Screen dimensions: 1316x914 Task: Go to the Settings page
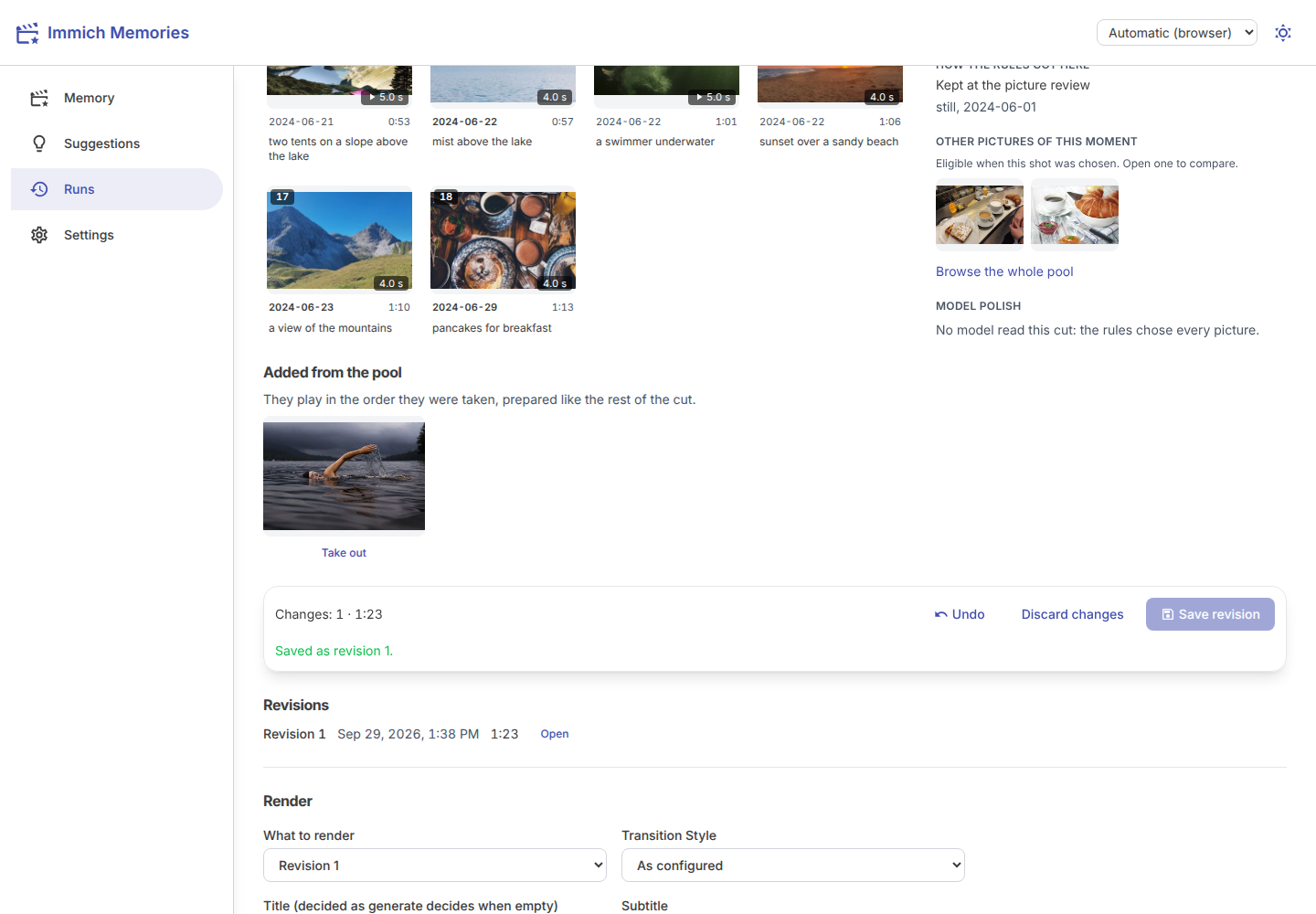click(117, 235)
